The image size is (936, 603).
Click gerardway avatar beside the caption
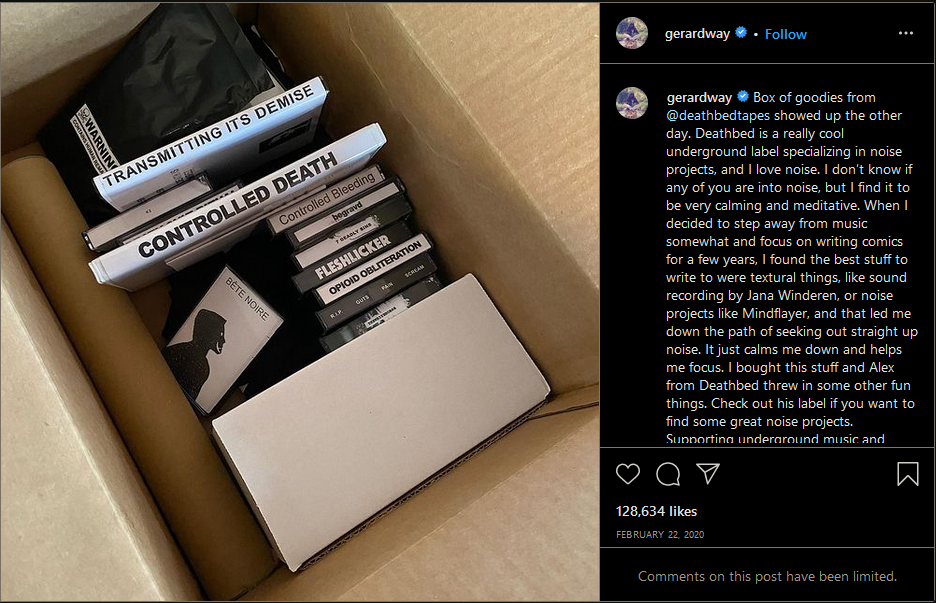(x=632, y=103)
